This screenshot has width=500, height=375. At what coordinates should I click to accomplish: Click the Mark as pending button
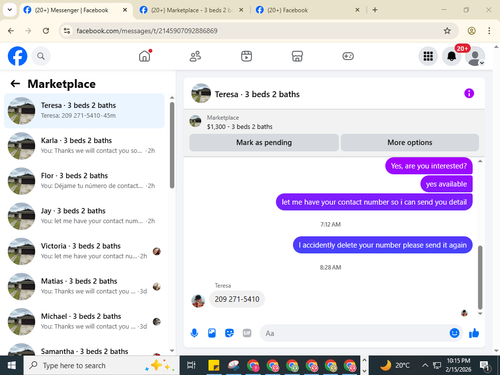tap(264, 143)
